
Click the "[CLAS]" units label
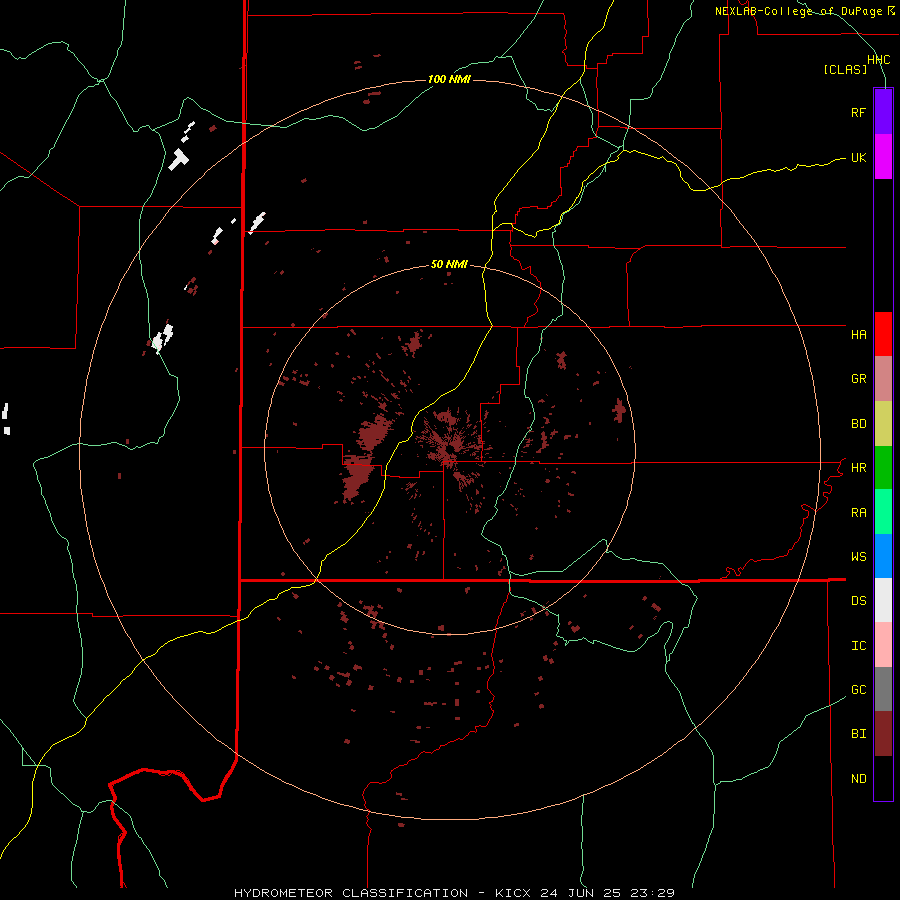click(845, 69)
